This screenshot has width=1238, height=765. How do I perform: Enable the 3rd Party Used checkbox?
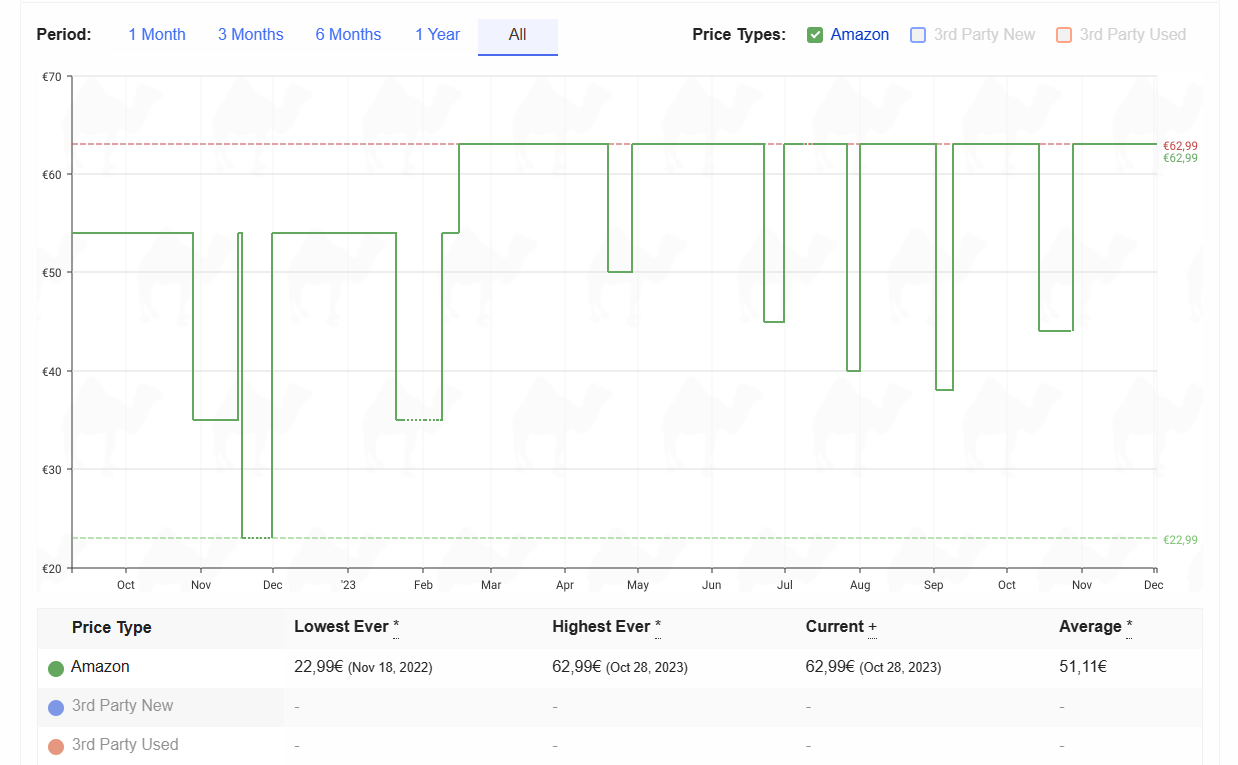(x=1064, y=35)
